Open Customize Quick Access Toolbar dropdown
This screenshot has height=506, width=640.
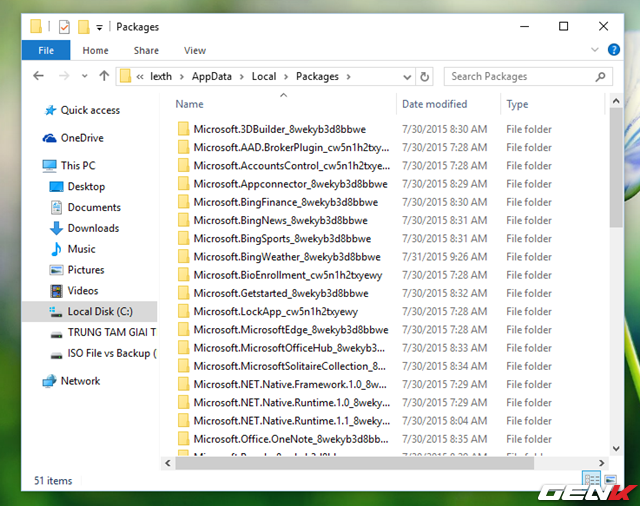coord(100,28)
